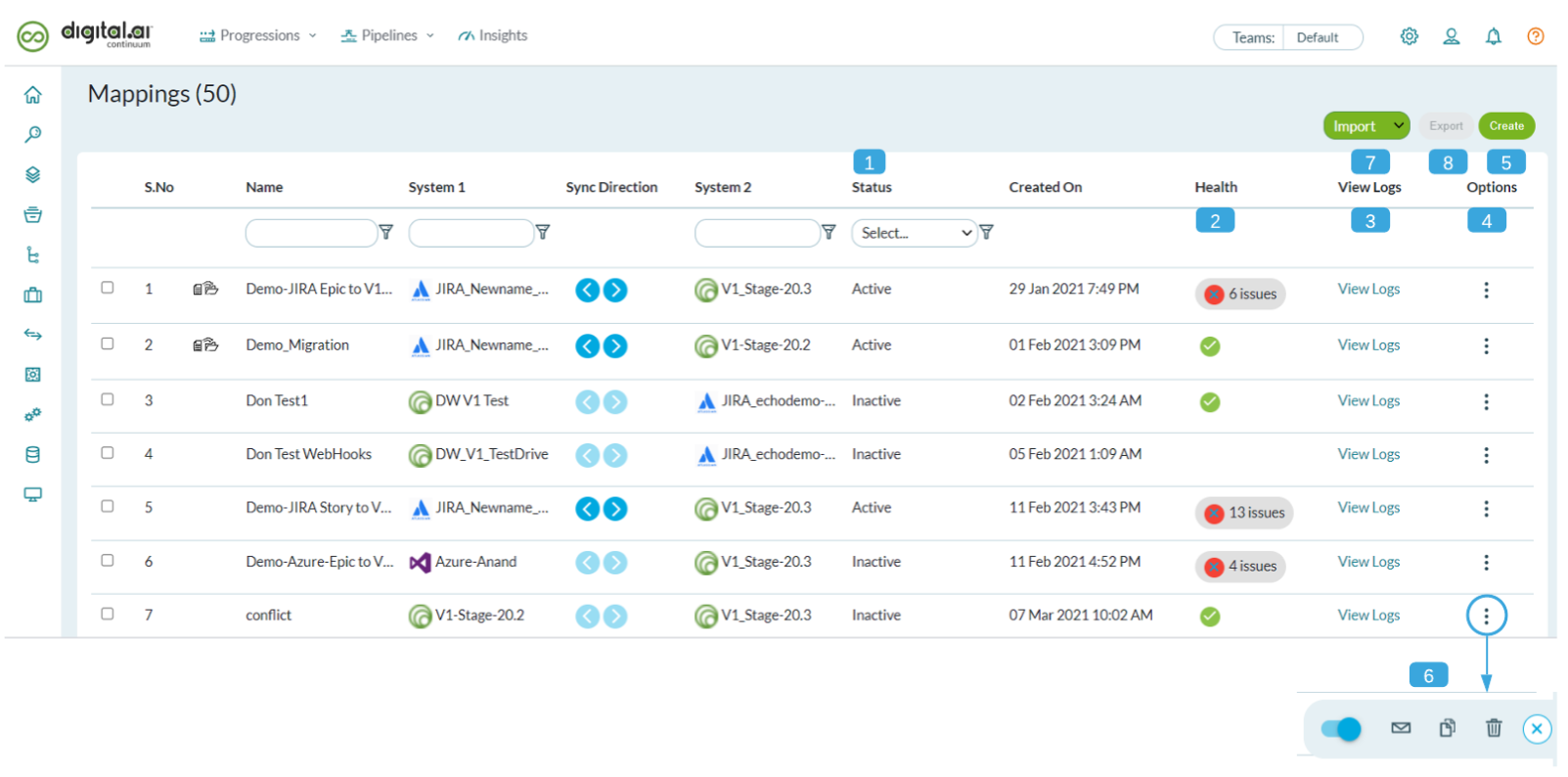
Task: Click left sync arrow for Demo_Migration
Action: click(587, 345)
